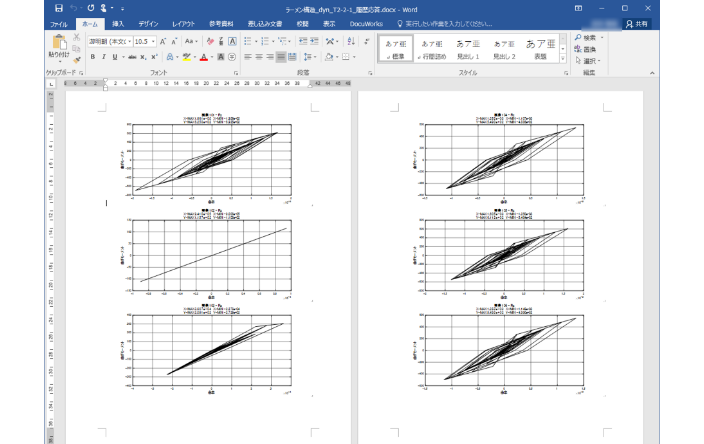The height and width of the screenshot is (444, 704).
Task: Click 置換 (Replace) in the editing group
Action: tap(588, 48)
